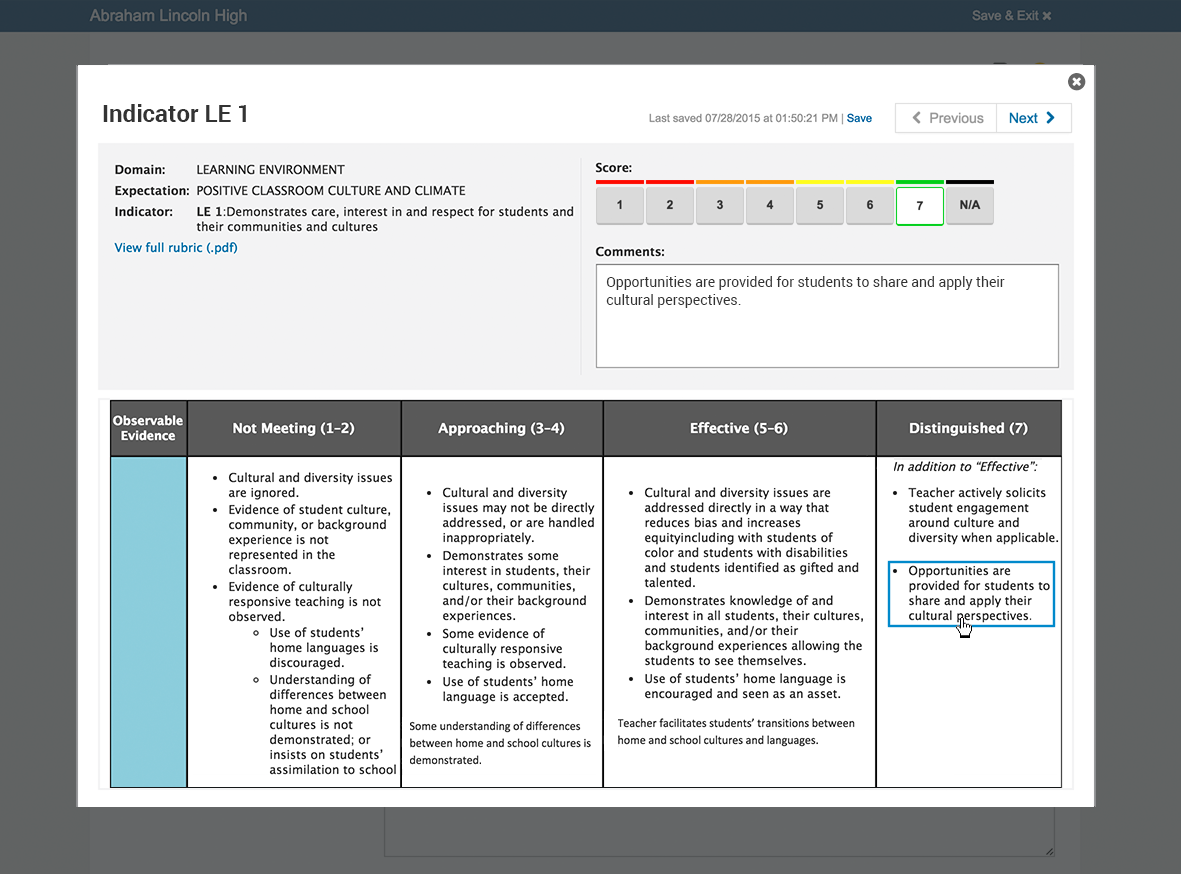Select score 6
The width and height of the screenshot is (1181, 874).
tap(869, 205)
